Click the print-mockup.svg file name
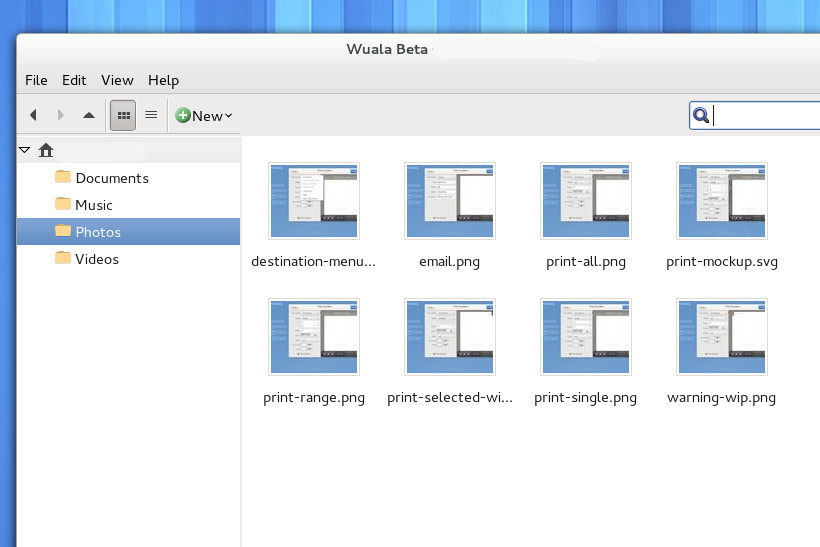 point(722,261)
